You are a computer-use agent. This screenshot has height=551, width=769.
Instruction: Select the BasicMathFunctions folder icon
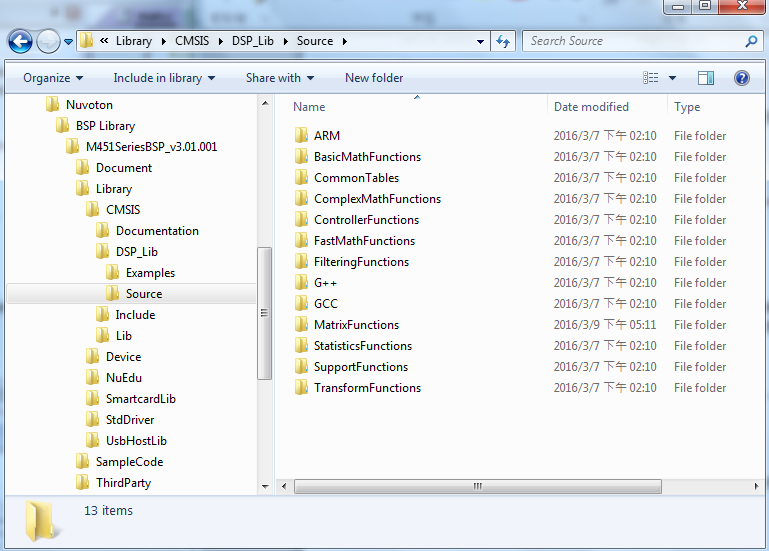coord(301,157)
